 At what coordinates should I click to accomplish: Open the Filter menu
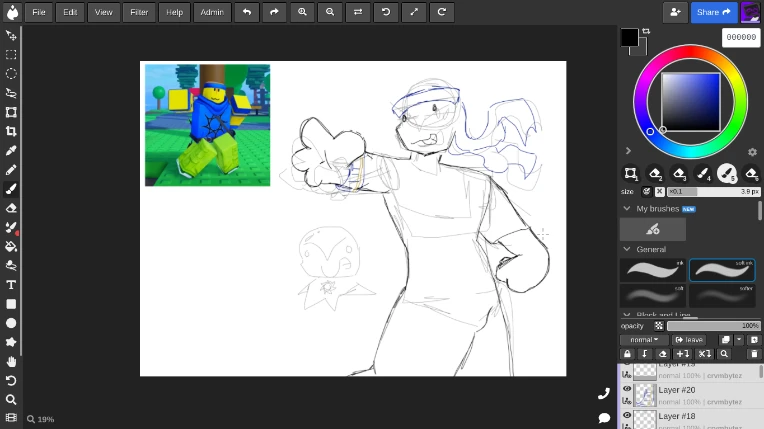pos(139,12)
